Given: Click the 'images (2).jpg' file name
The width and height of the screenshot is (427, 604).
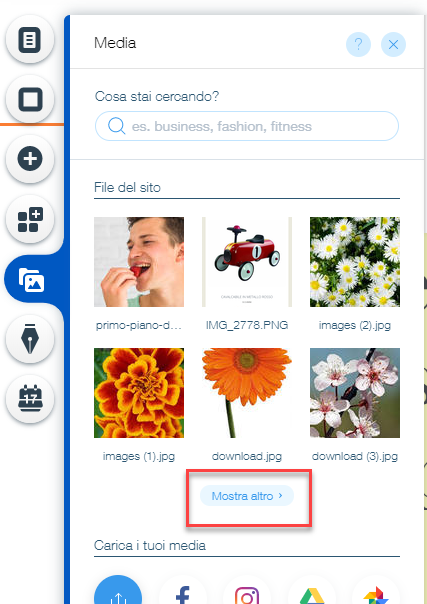Looking at the screenshot, I should click(x=355, y=325).
